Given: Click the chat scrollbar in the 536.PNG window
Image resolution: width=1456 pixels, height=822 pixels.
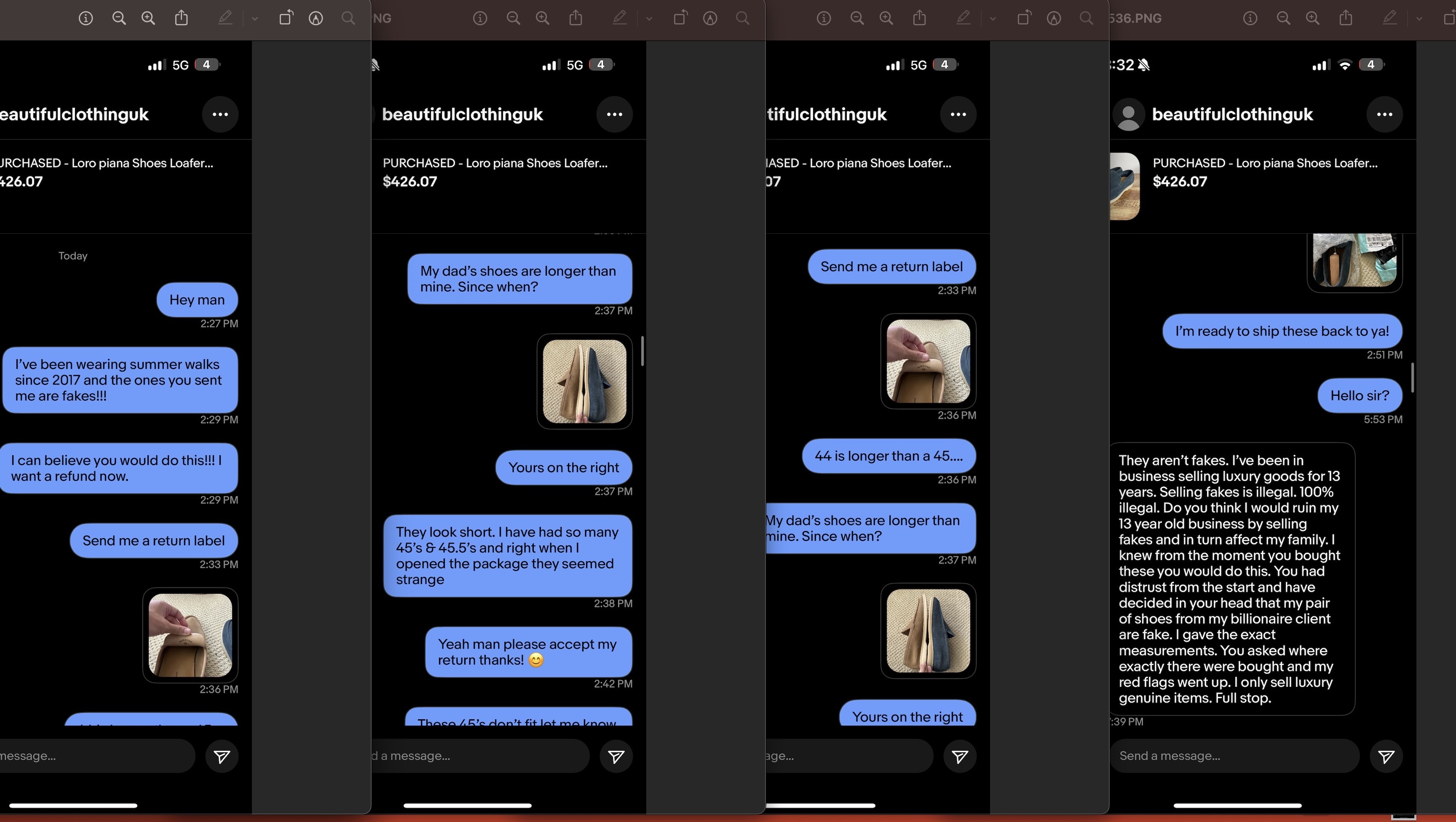Looking at the screenshot, I should (x=1413, y=377).
